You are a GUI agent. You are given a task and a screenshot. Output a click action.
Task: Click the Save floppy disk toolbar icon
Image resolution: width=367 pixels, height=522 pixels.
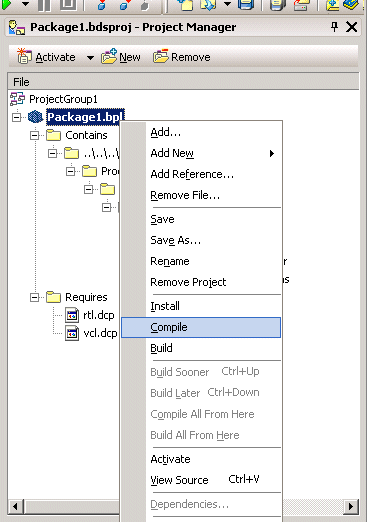click(x=246, y=4)
